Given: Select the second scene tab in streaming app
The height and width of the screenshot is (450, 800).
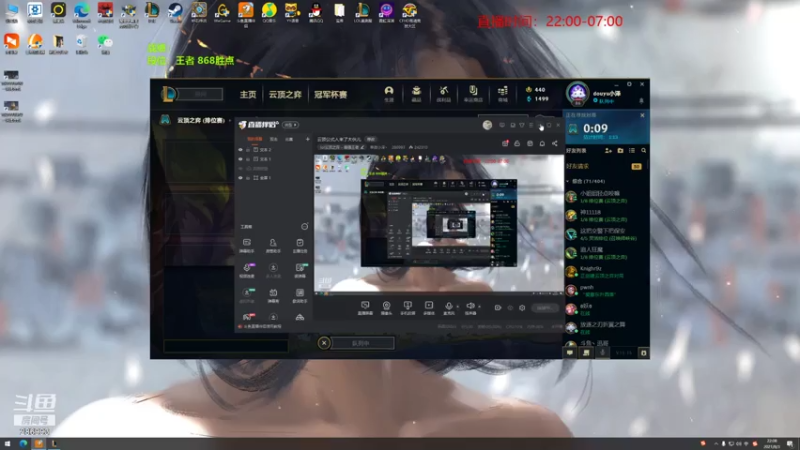Looking at the screenshot, I should pos(274,139).
